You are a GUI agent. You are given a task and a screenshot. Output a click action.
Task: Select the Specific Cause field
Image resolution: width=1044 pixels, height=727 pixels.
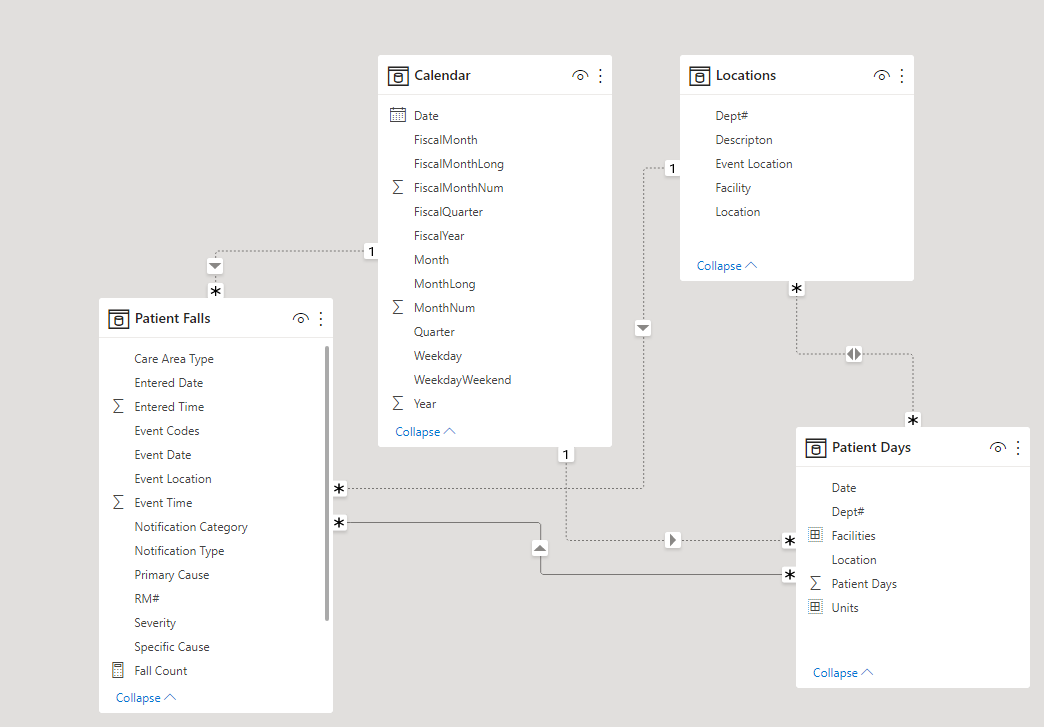point(172,646)
